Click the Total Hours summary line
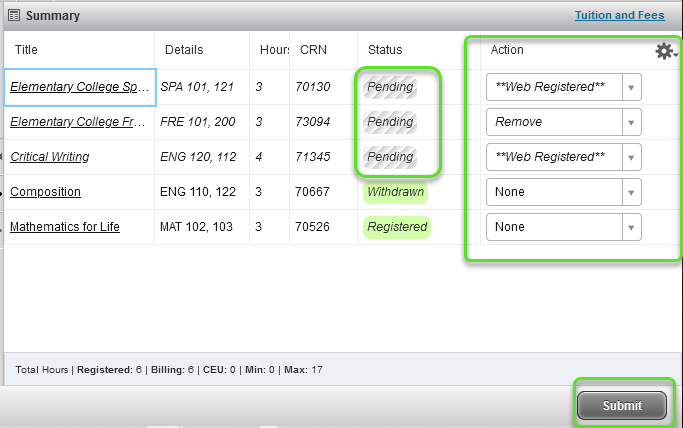This screenshot has height=428, width=683. pos(169,370)
